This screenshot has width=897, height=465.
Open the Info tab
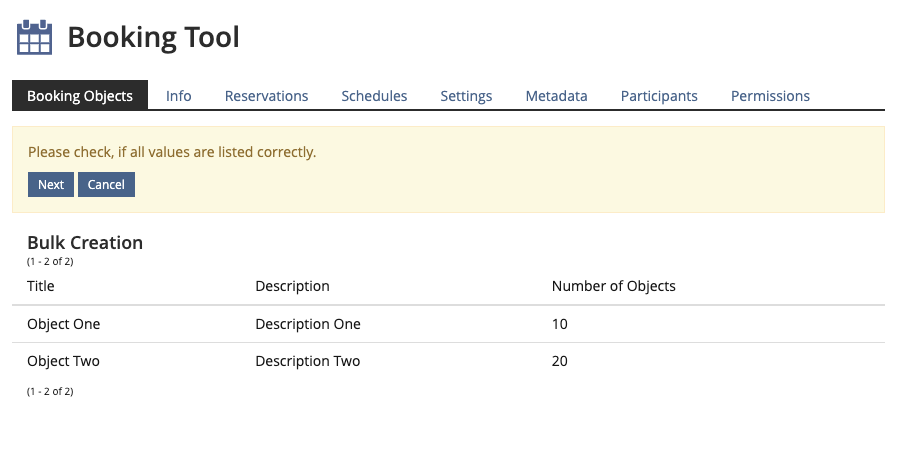click(x=179, y=96)
